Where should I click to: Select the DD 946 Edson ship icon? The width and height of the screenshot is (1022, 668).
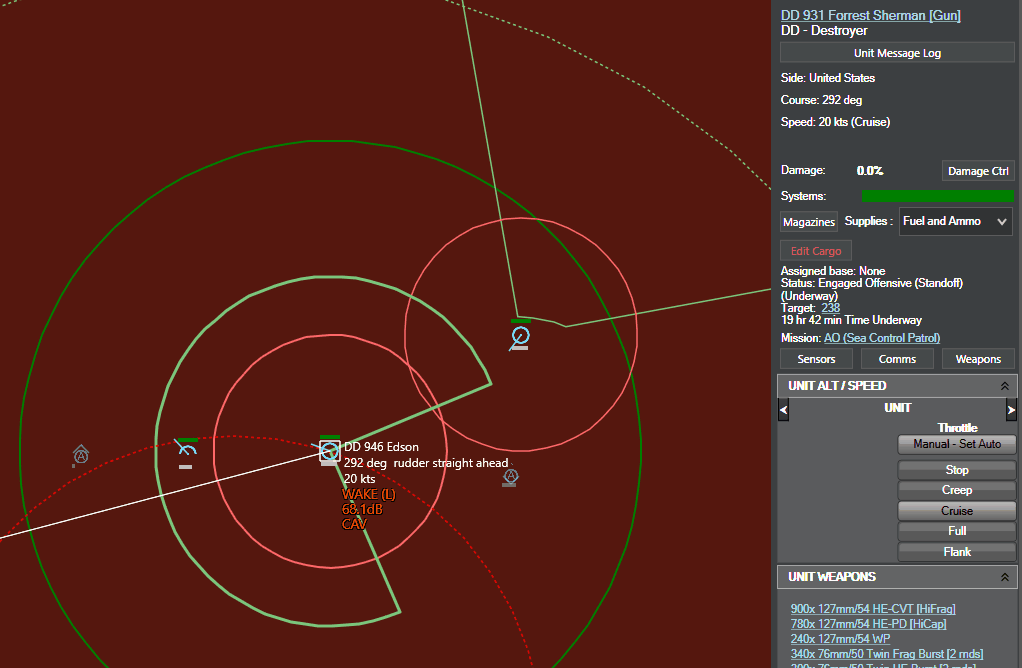(x=330, y=451)
